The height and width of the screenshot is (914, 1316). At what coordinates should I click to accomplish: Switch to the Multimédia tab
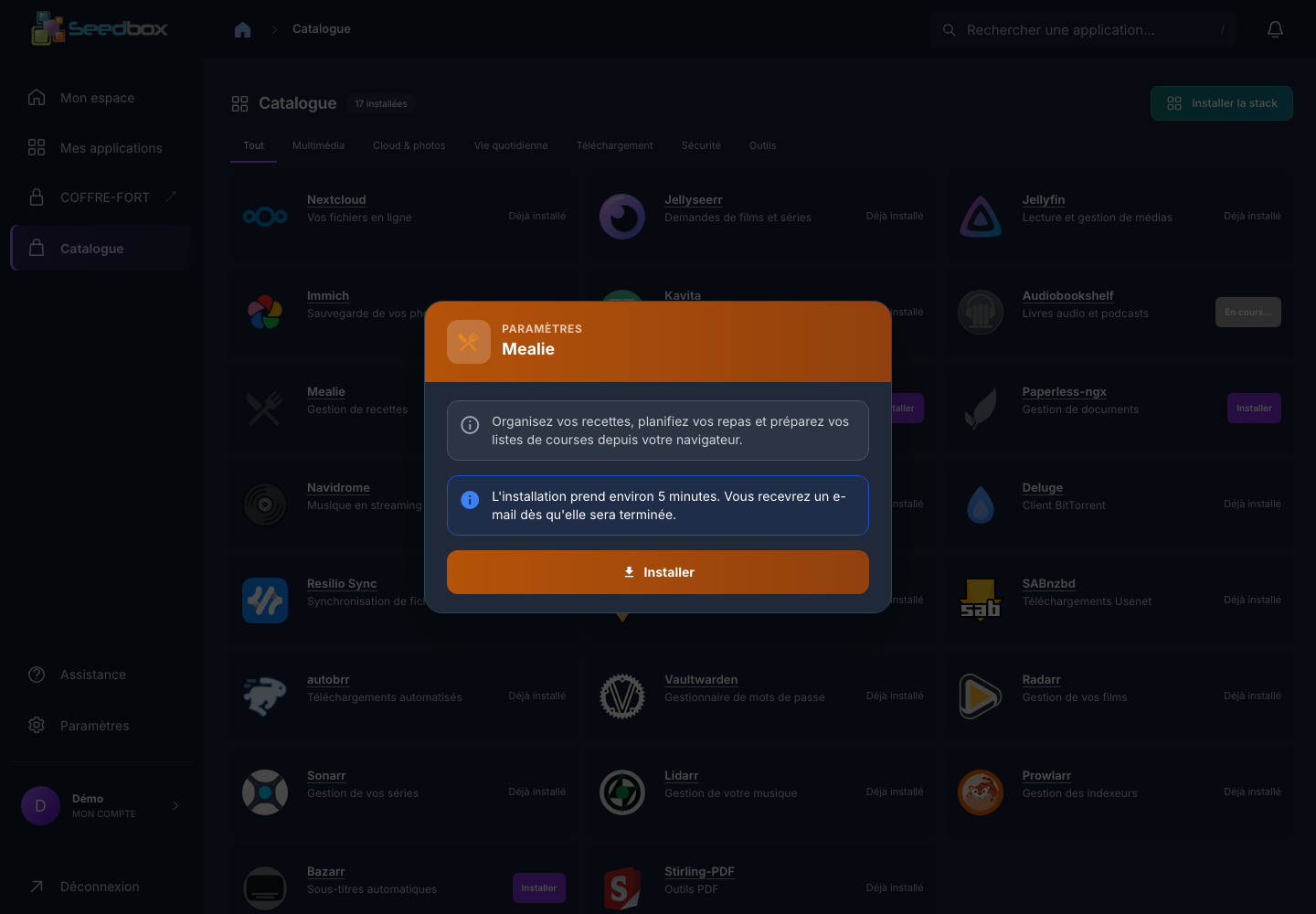pyautogui.click(x=318, y=145)
